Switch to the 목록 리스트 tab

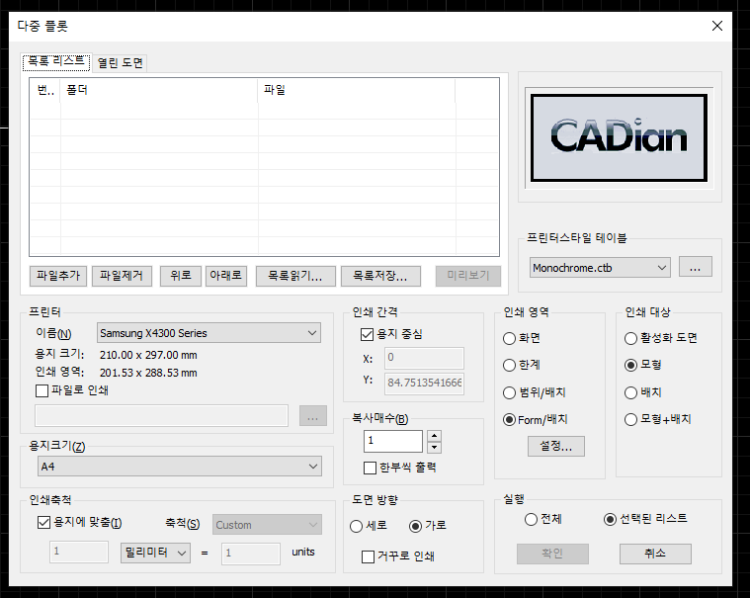click(x=56, y=62)
